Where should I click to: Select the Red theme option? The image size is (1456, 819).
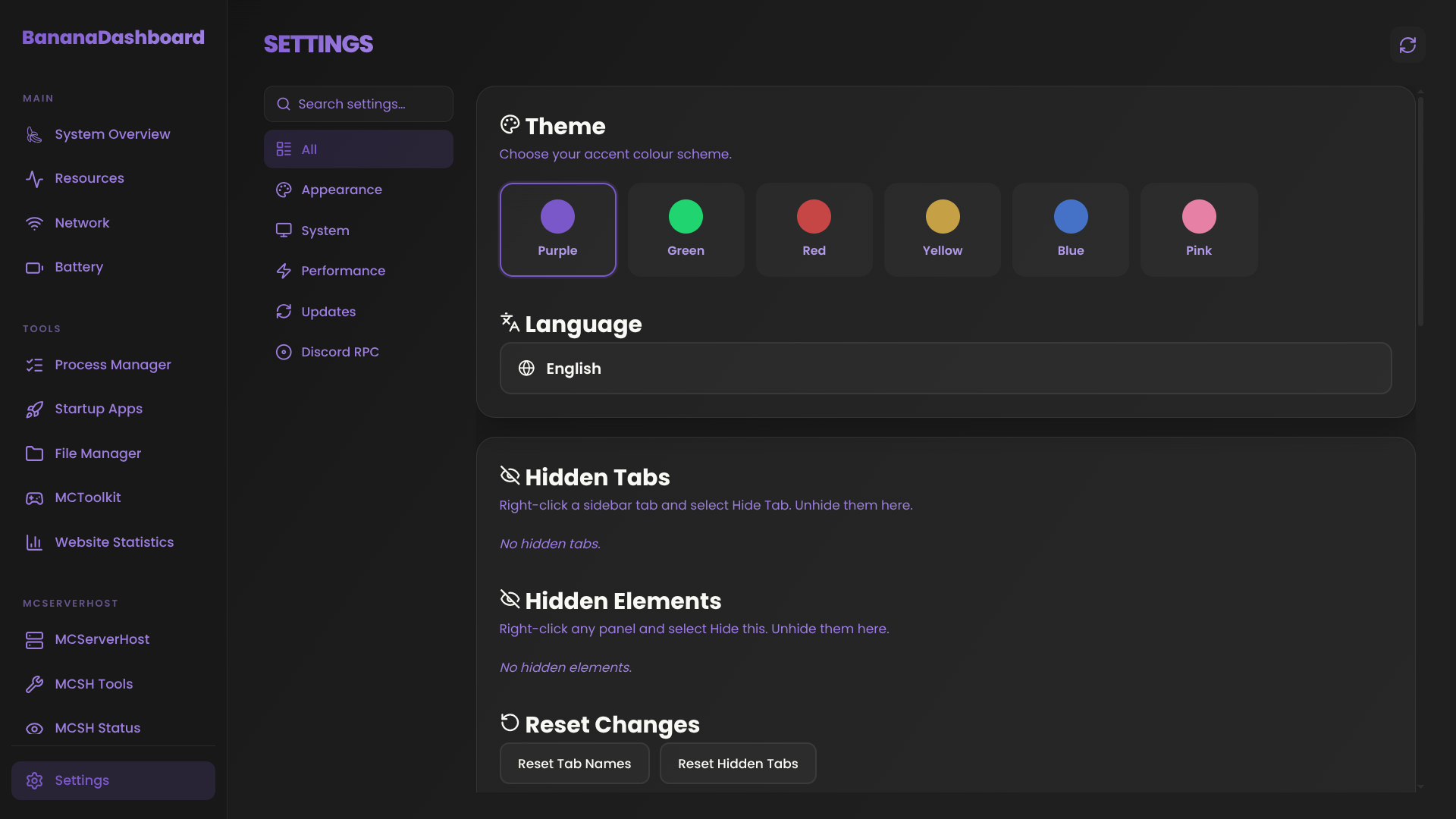(814, 230)
